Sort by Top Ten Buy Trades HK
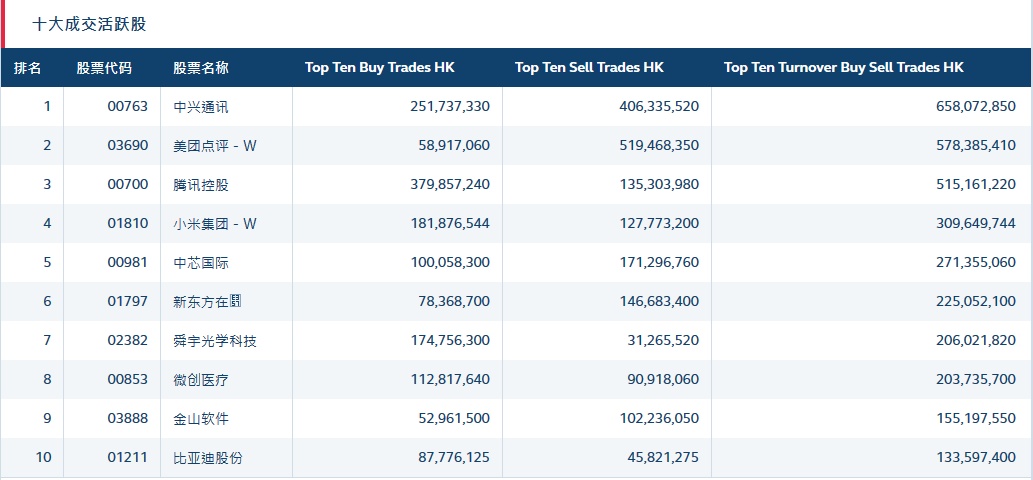 (379, 68)
